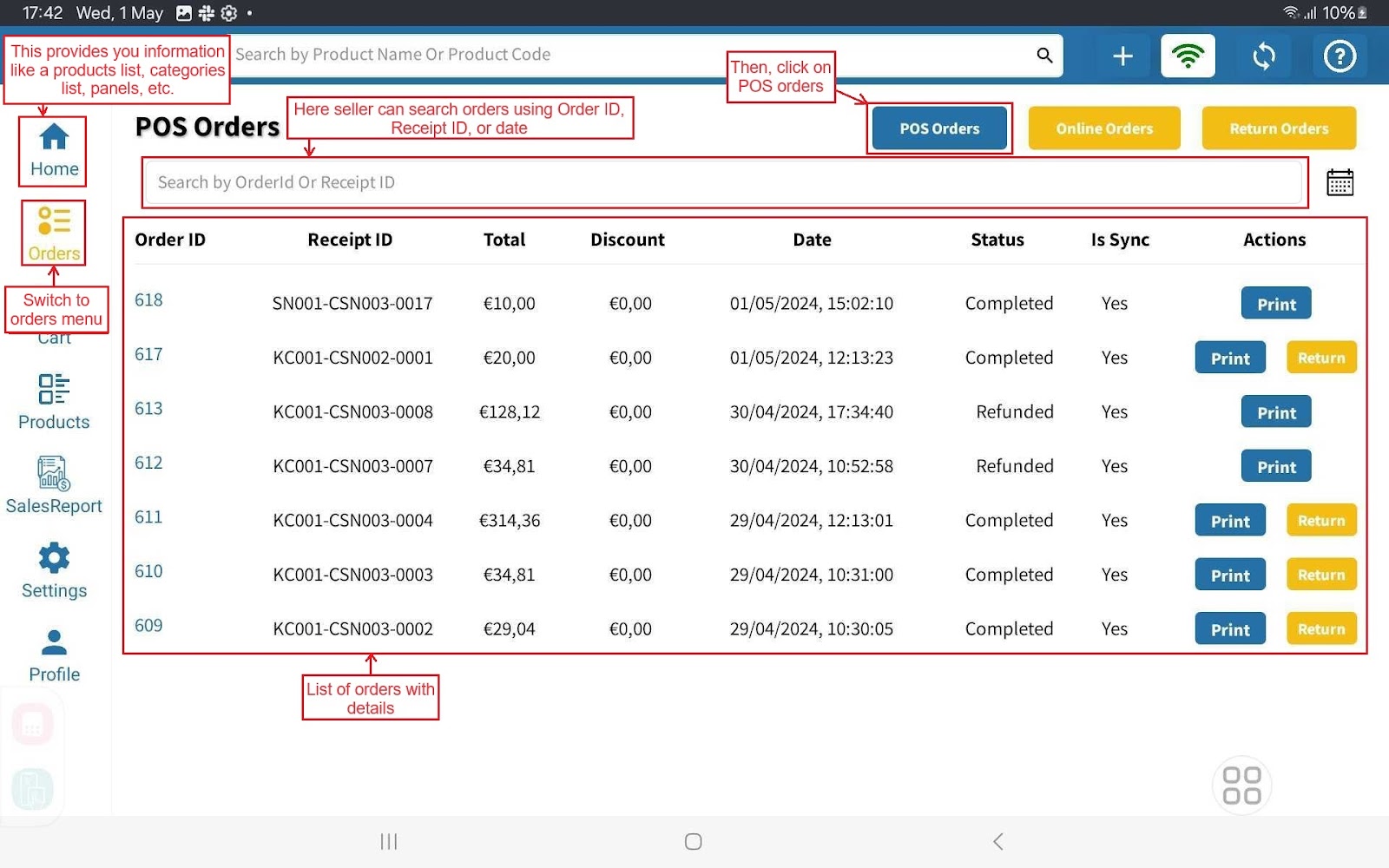Switch to the Online Orders tab
This screenshot has height=868, width=1389.
(1103, 128)
